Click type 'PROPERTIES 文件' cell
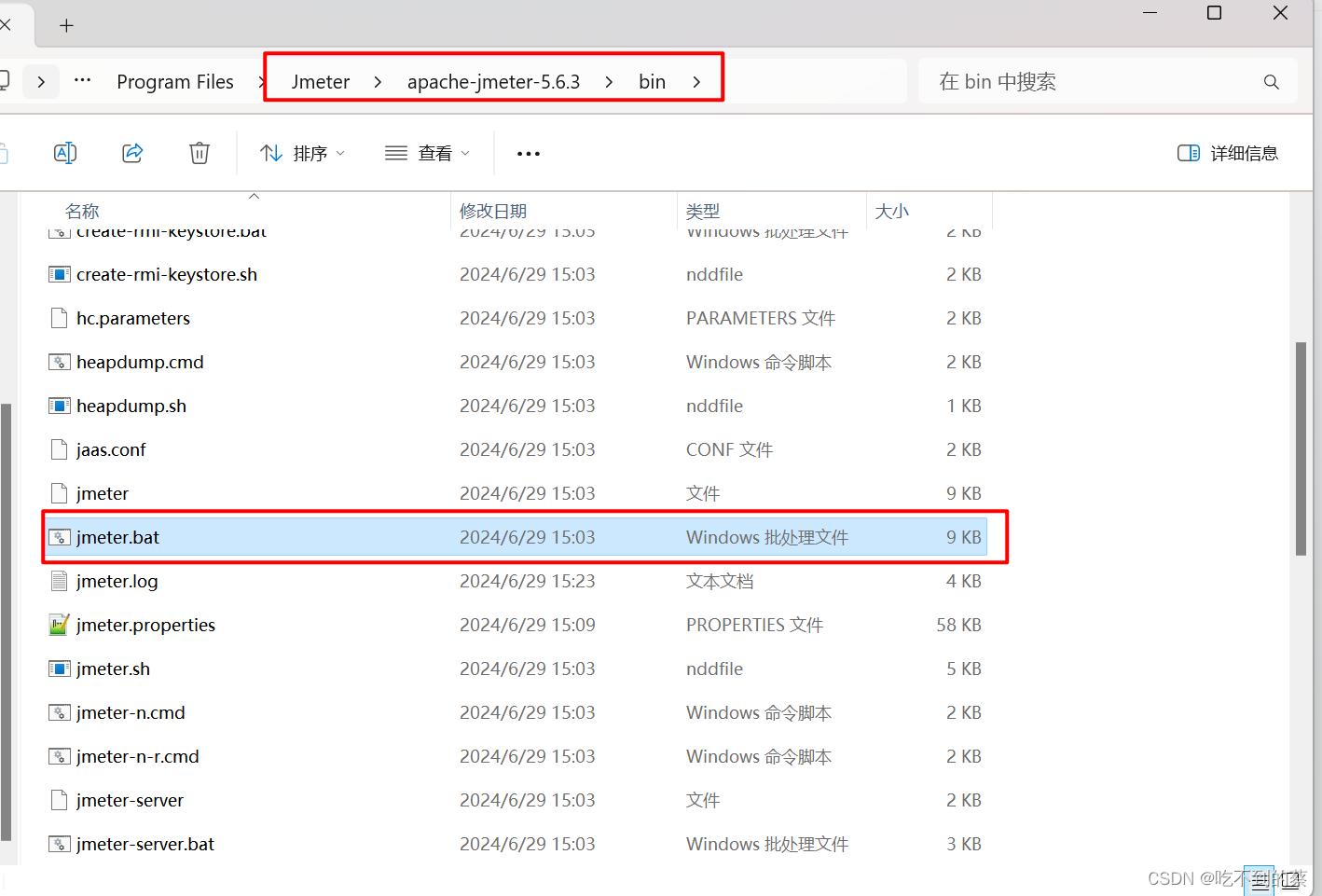Screen dimensions: 1322x896 [x=754, y=625]
